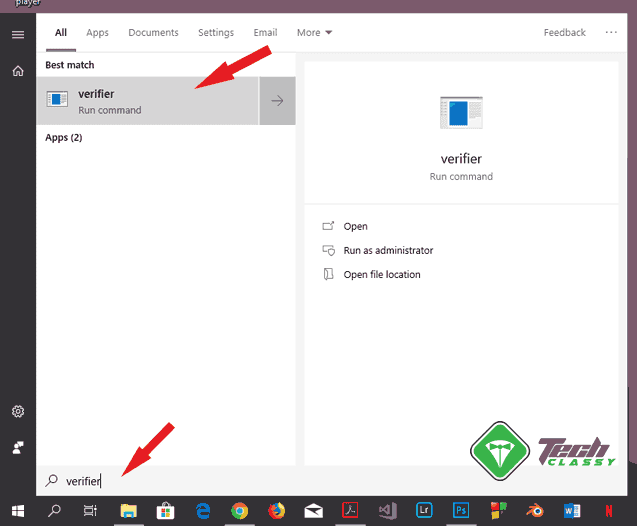Click the magnifier icon in search box
637x526 pixels.
[52, 481]
